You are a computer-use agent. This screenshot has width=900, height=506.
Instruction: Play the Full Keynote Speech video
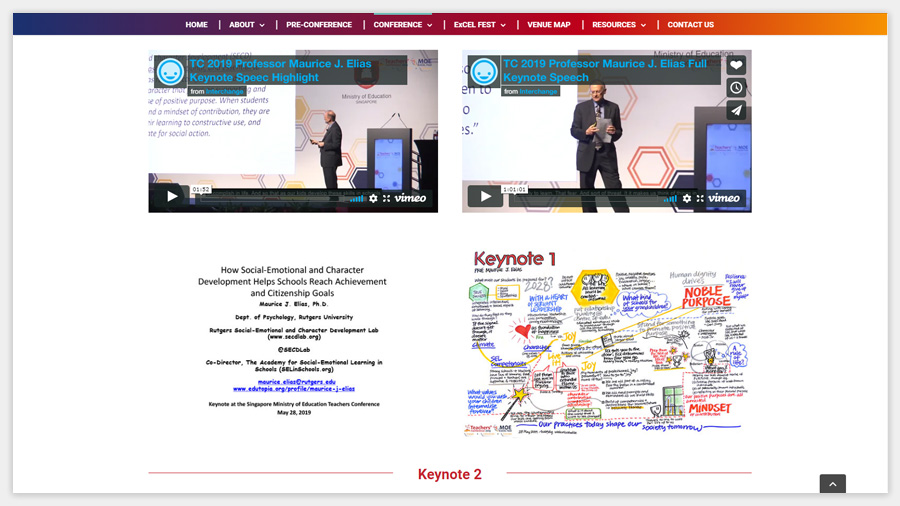[486, 196]
